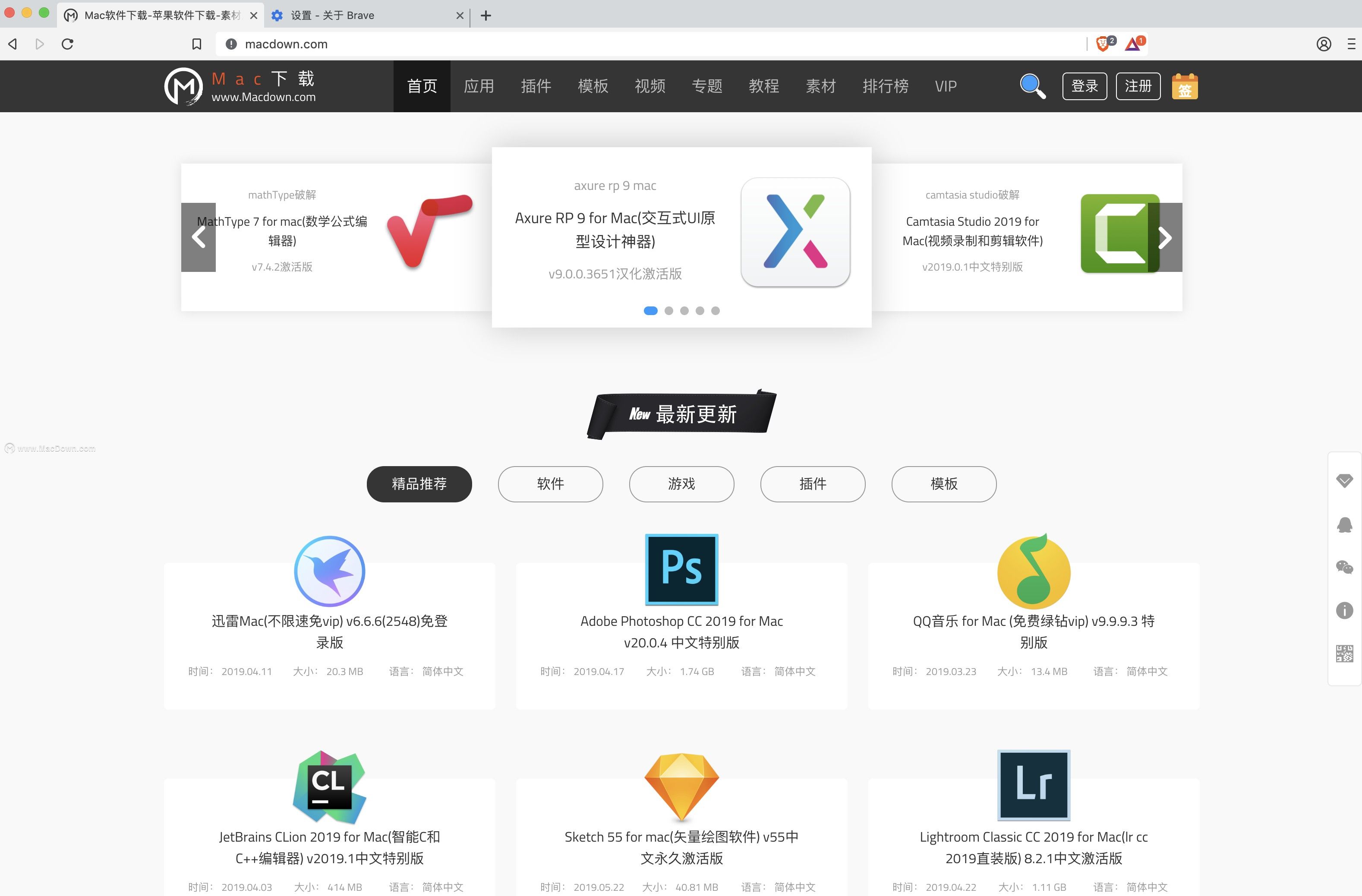
Task: Switch to 设置 - 关于 Brave tab
Action: point(332,16)
